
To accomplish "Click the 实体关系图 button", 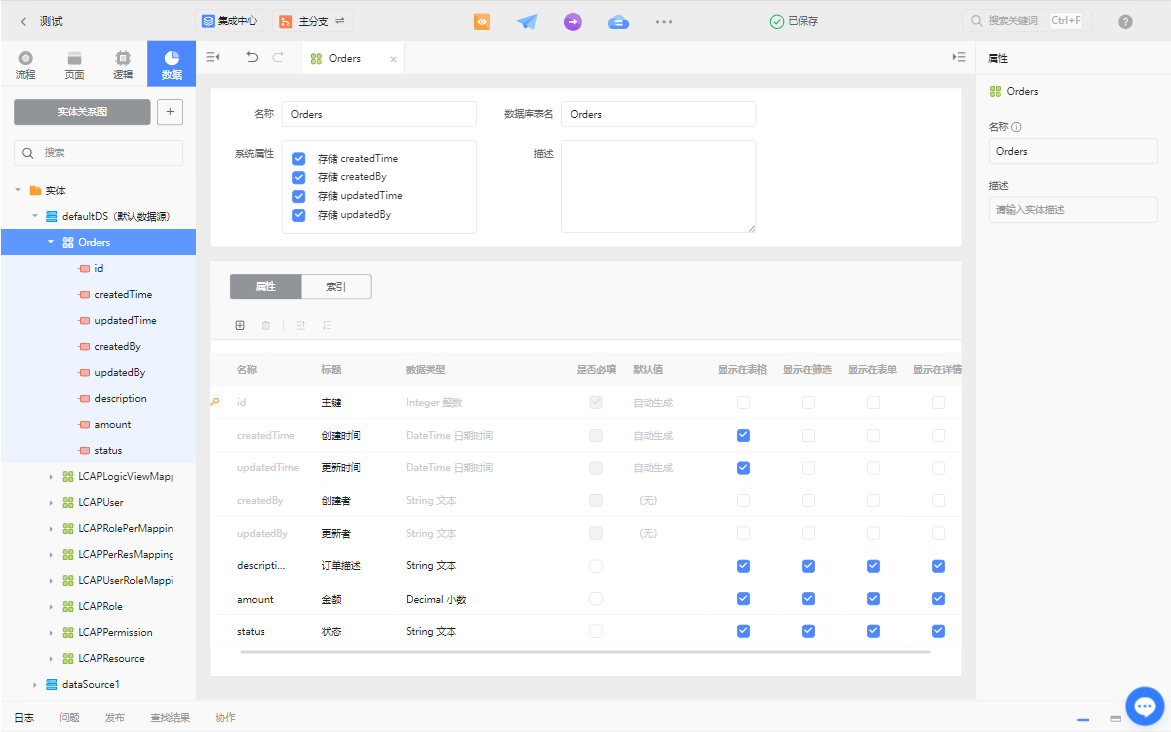I will [x=82, y=112].
